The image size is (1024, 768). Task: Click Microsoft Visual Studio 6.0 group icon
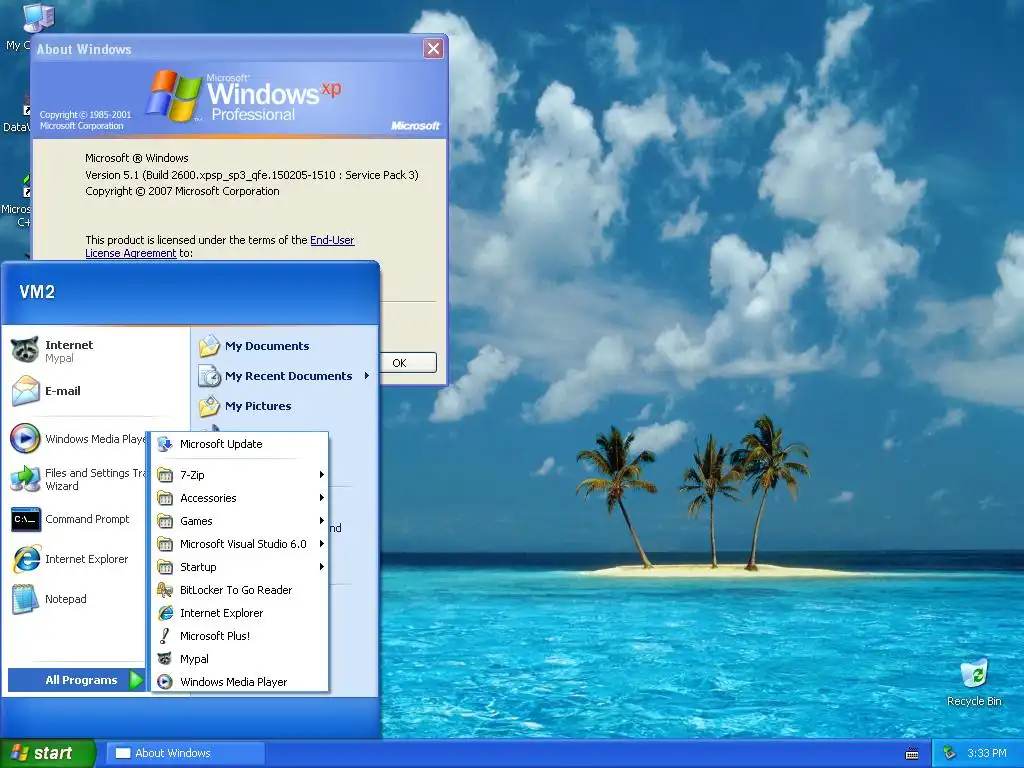pyautogui.click(x=165, y=544)
